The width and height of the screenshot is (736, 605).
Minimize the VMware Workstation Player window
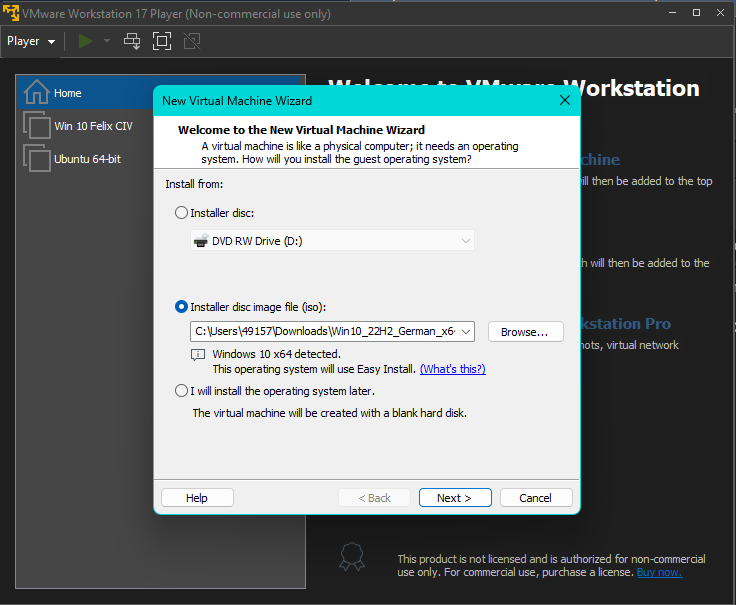[x=672, y=13]
